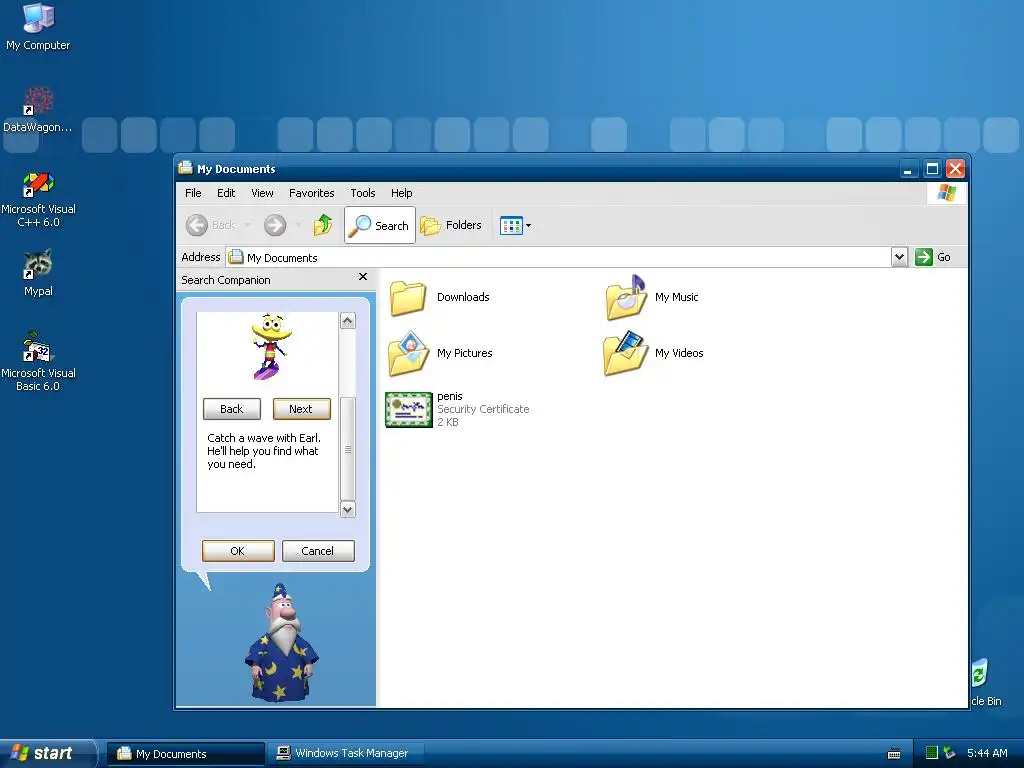Click the network tray icon beside clock
The width and height of the screenshot is (1024, 768).
pyautogui.click(x=949, y=753)
